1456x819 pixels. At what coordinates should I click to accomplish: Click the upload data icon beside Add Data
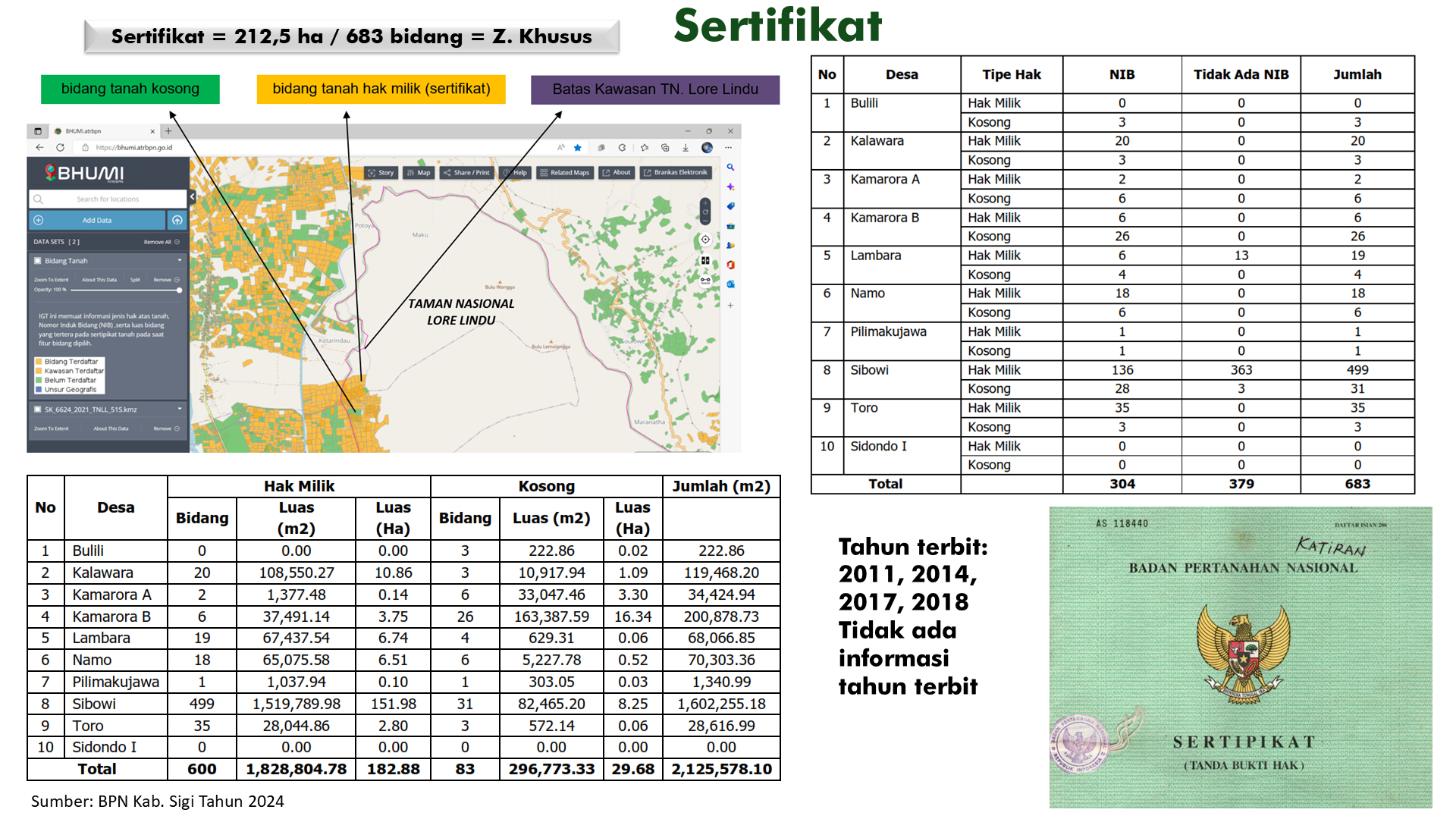click(x=177, y=221)
